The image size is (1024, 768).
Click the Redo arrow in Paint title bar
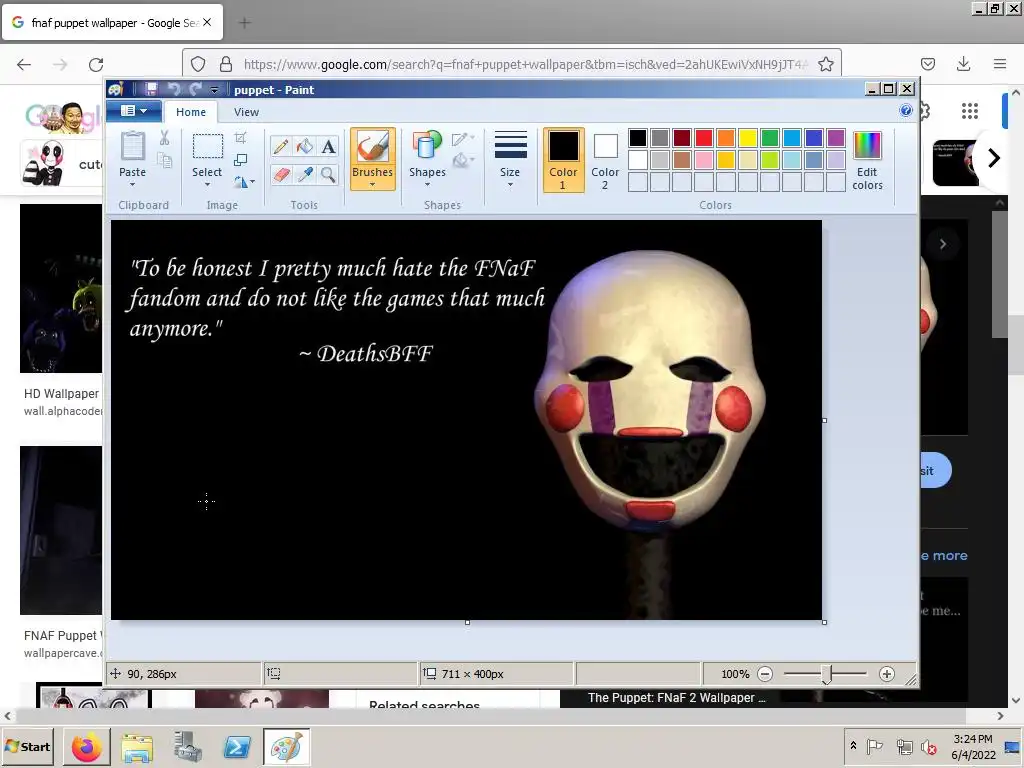click(195, 89)
